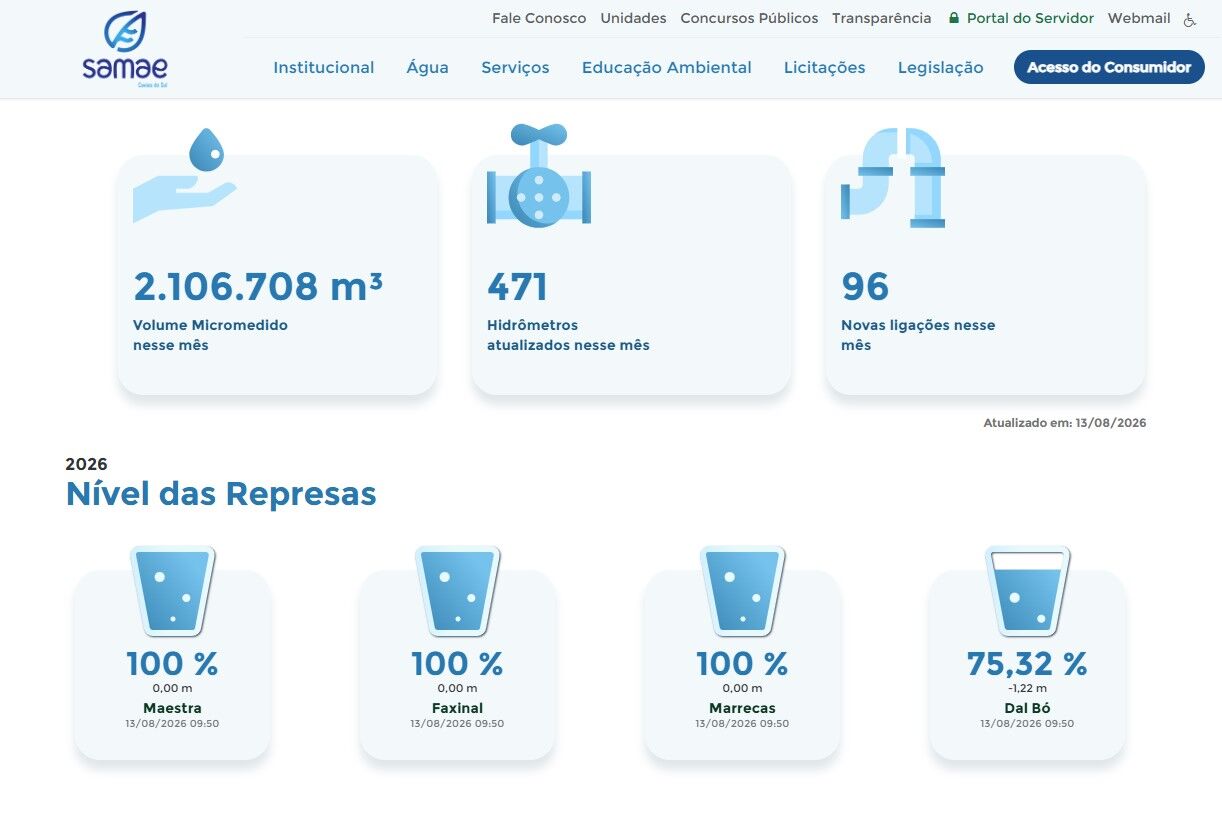This screenshot has height=821, width=1222.
Task: Click the Samae logo
Action: (x=125, y=50)
